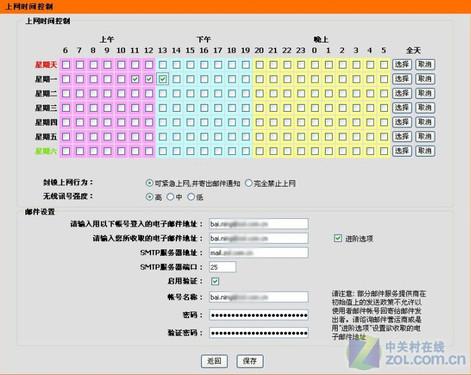
Task: Click the SMTP port field showing 25
Action: coord(223,267)
